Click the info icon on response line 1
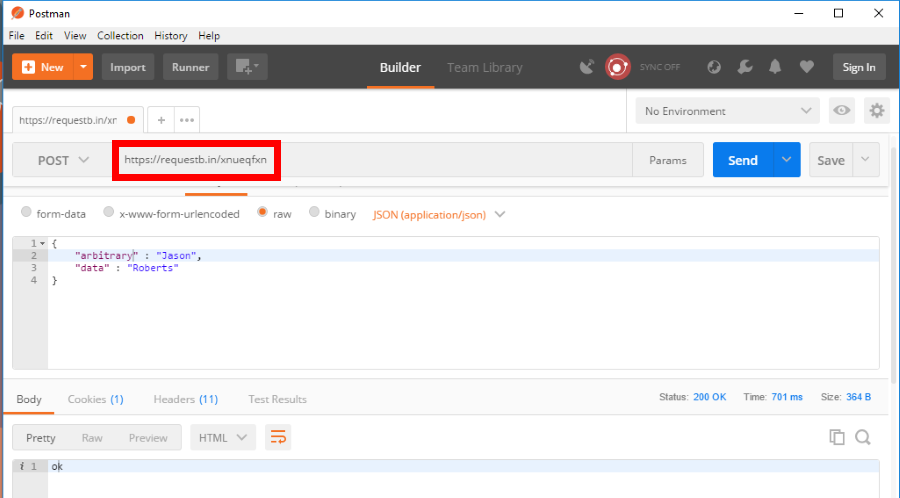The height and width of the screenshot is (498, 900). [x=21, y=466]
